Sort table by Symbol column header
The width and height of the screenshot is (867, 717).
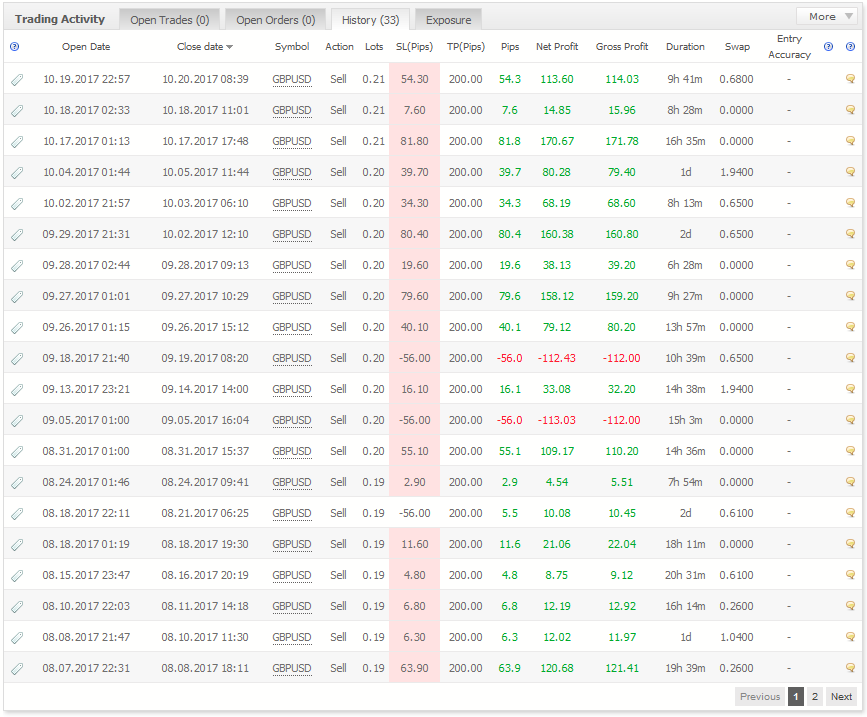pos(292,47)
